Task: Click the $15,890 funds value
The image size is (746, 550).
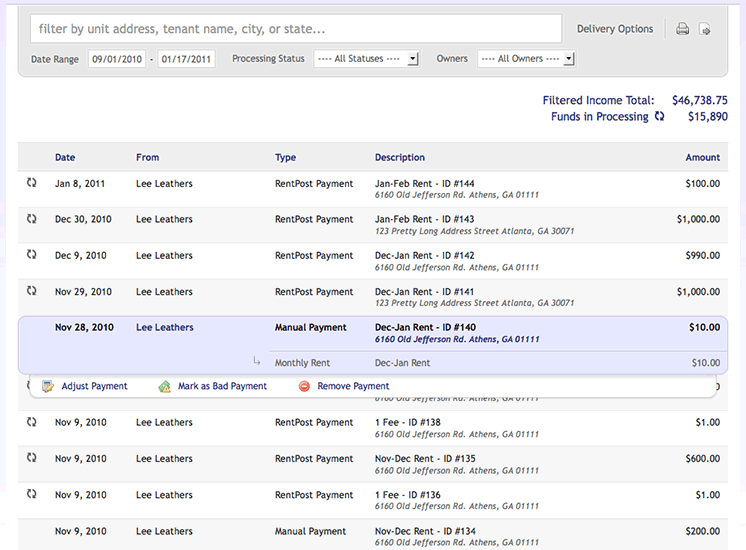Action: point(708,117)
